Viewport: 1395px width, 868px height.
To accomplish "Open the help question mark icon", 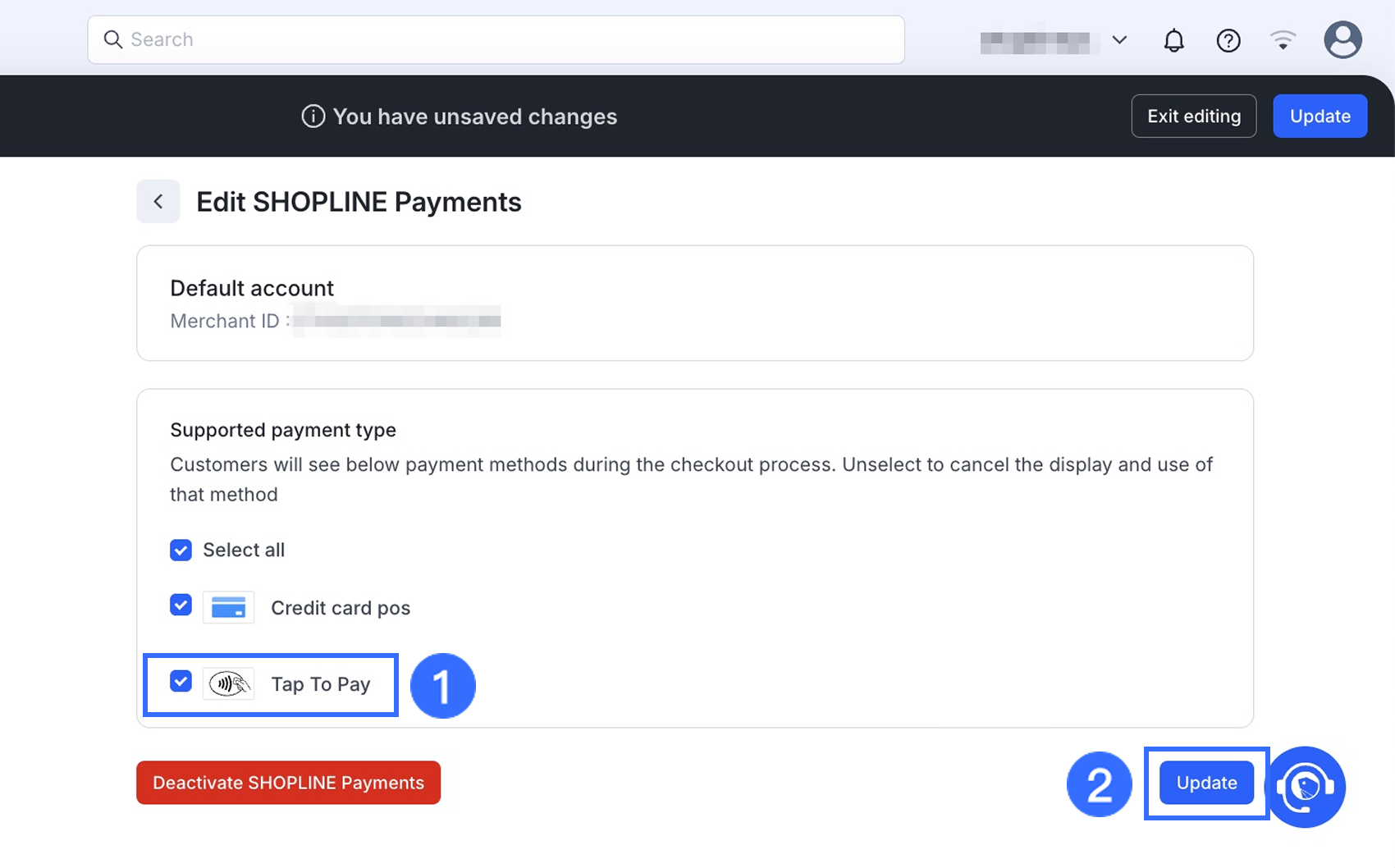I will tap(1228, 40).
